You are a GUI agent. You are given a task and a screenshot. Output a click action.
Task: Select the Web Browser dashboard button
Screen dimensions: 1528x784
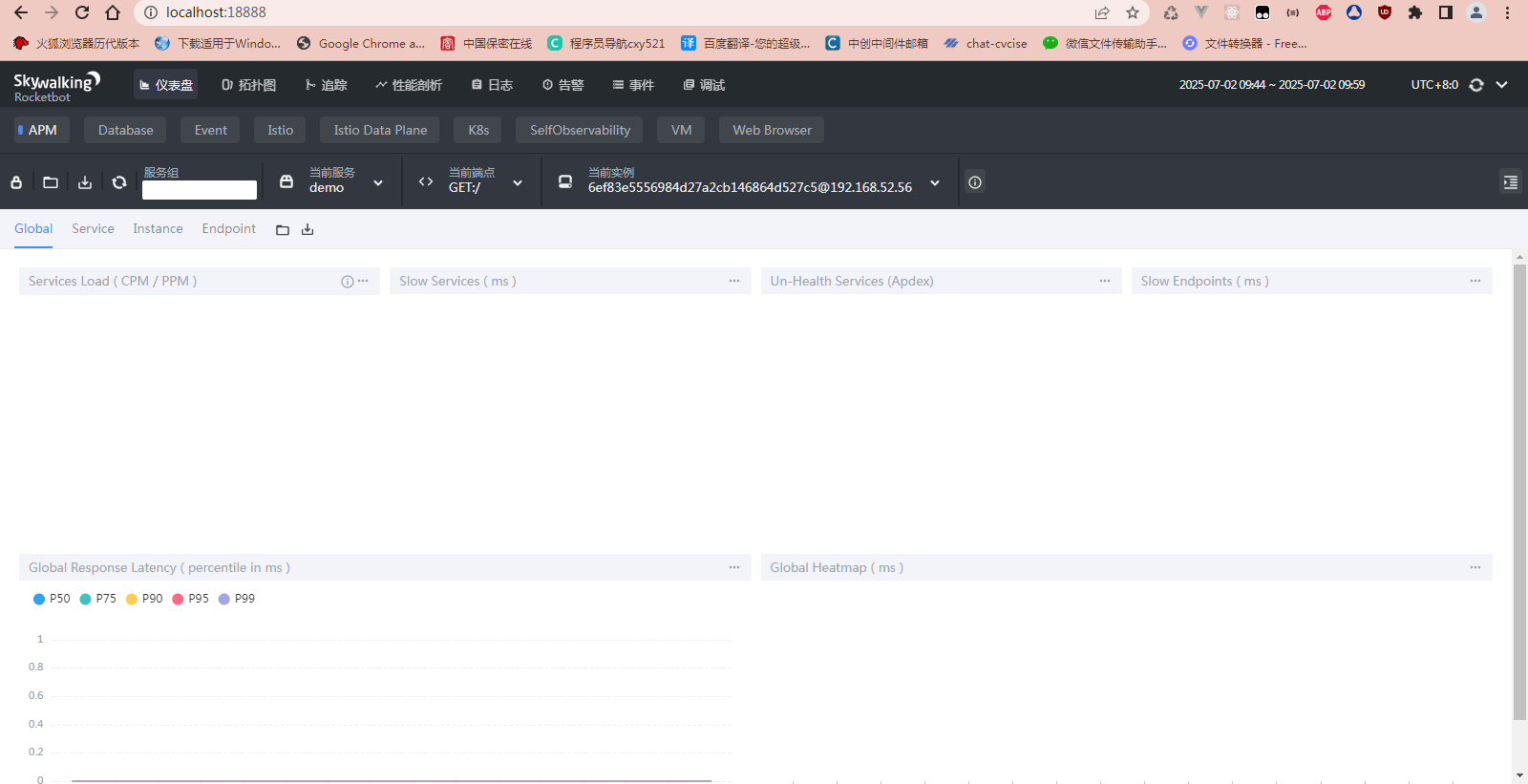pyautogui.click(x=772, y=130)
